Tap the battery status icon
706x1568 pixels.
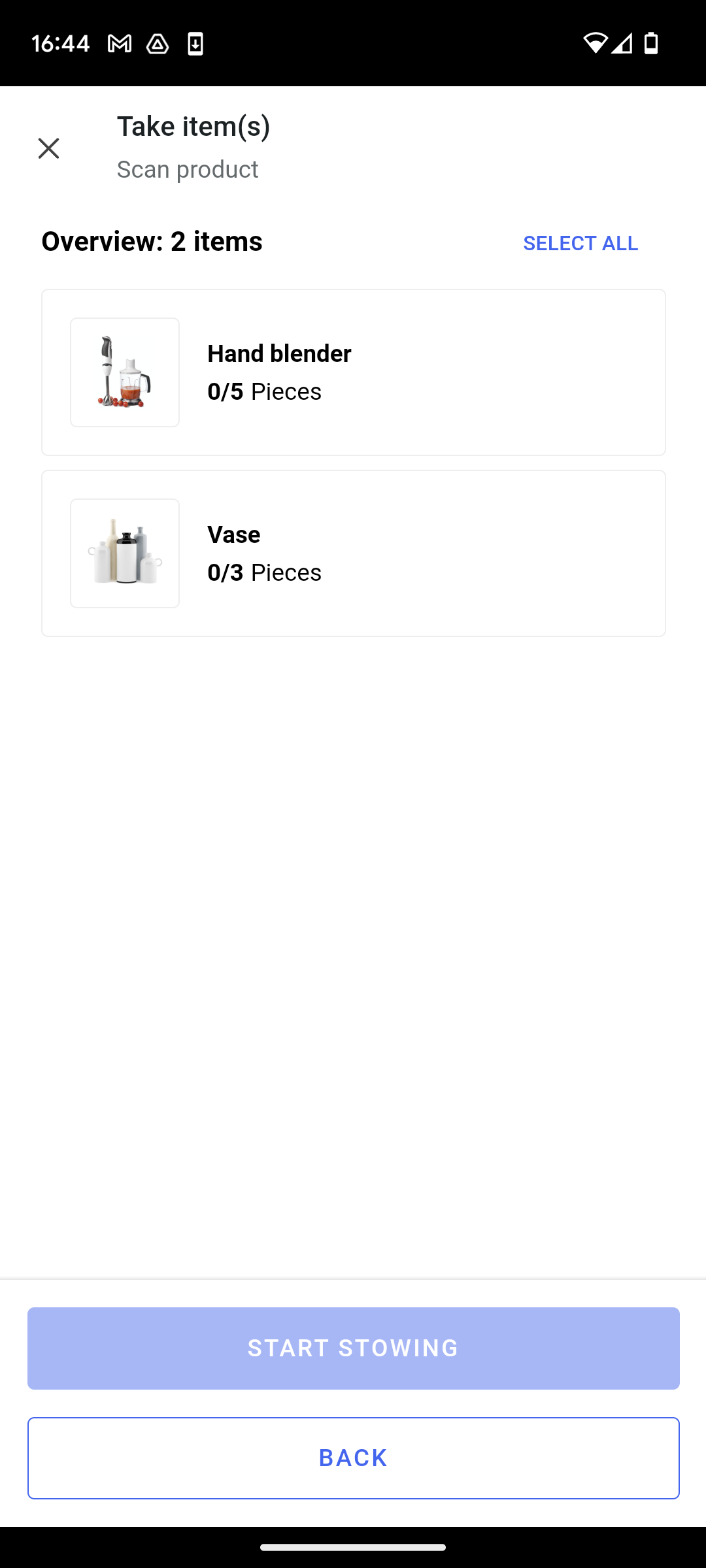click(x=651, y=43)
